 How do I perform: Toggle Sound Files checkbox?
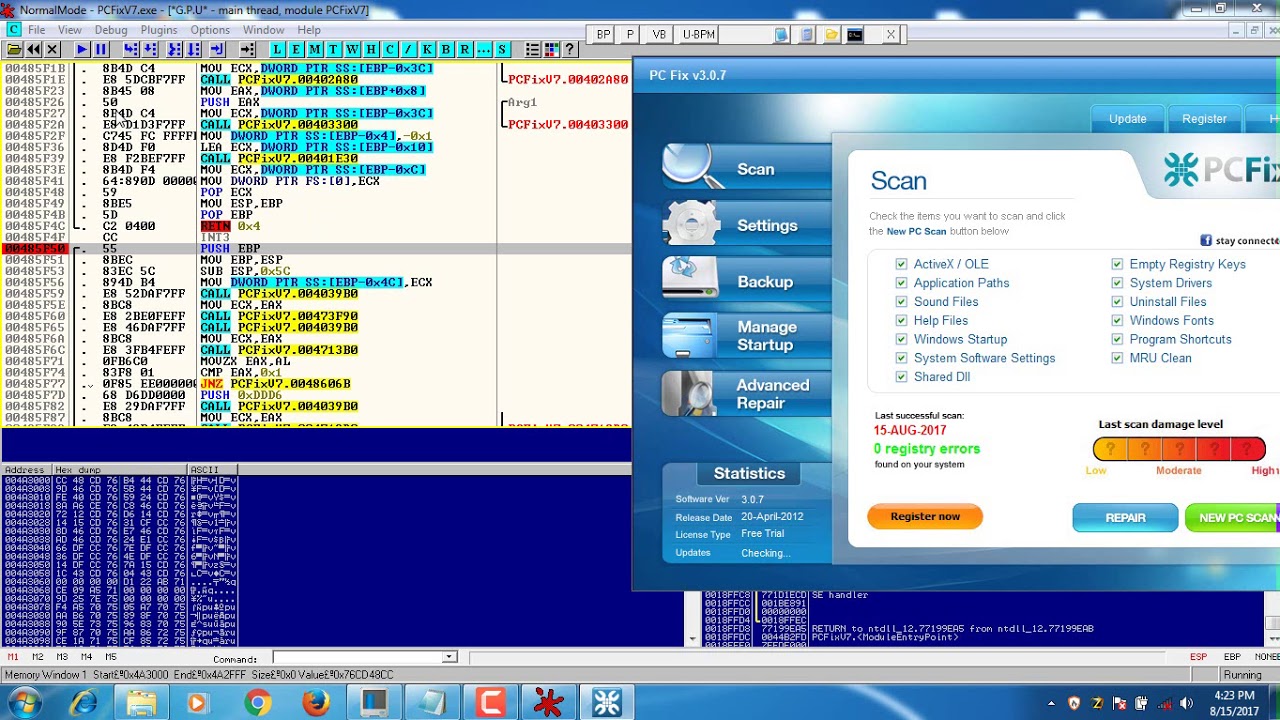pos(902,302)
